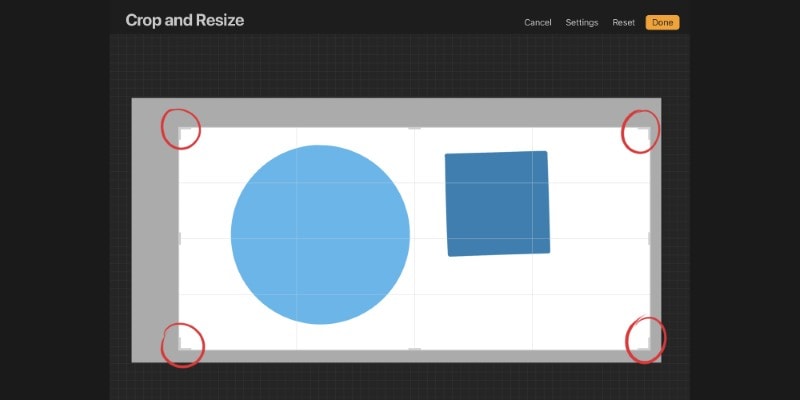Click the bottom-right crop corner handle
The height and width of the screenshot is (400, 800).
(645, 345)
